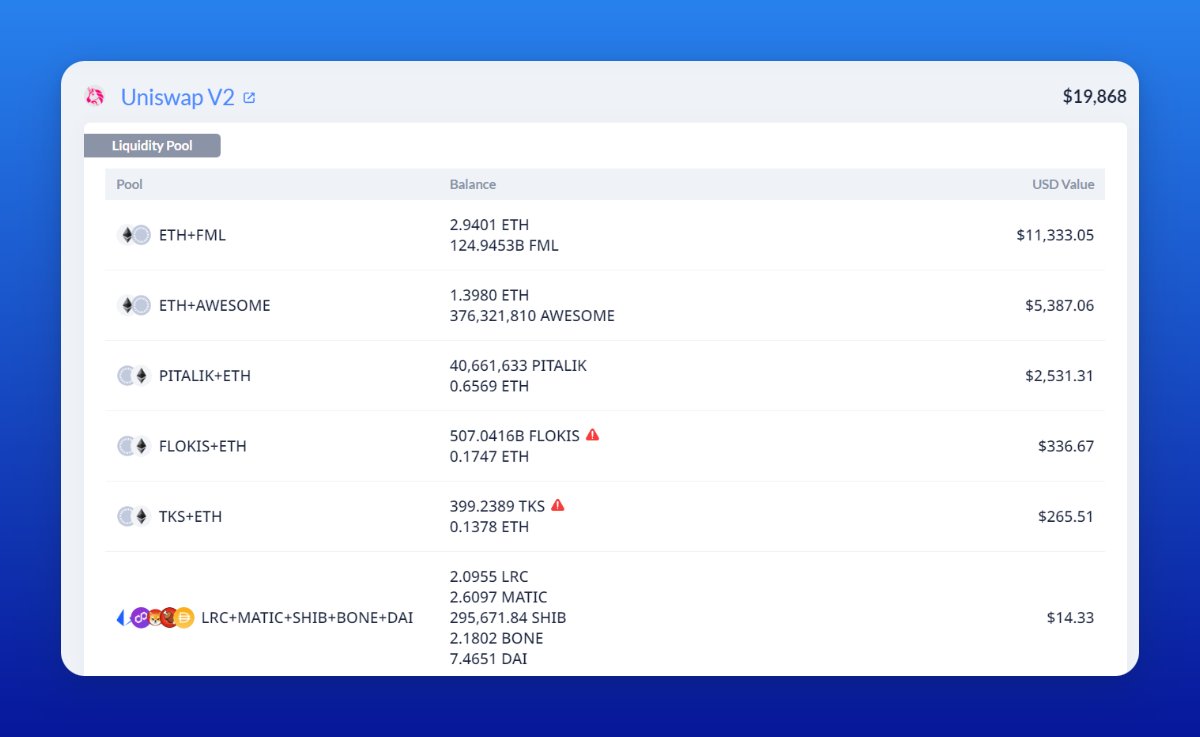Click the Balance column header

473,184
